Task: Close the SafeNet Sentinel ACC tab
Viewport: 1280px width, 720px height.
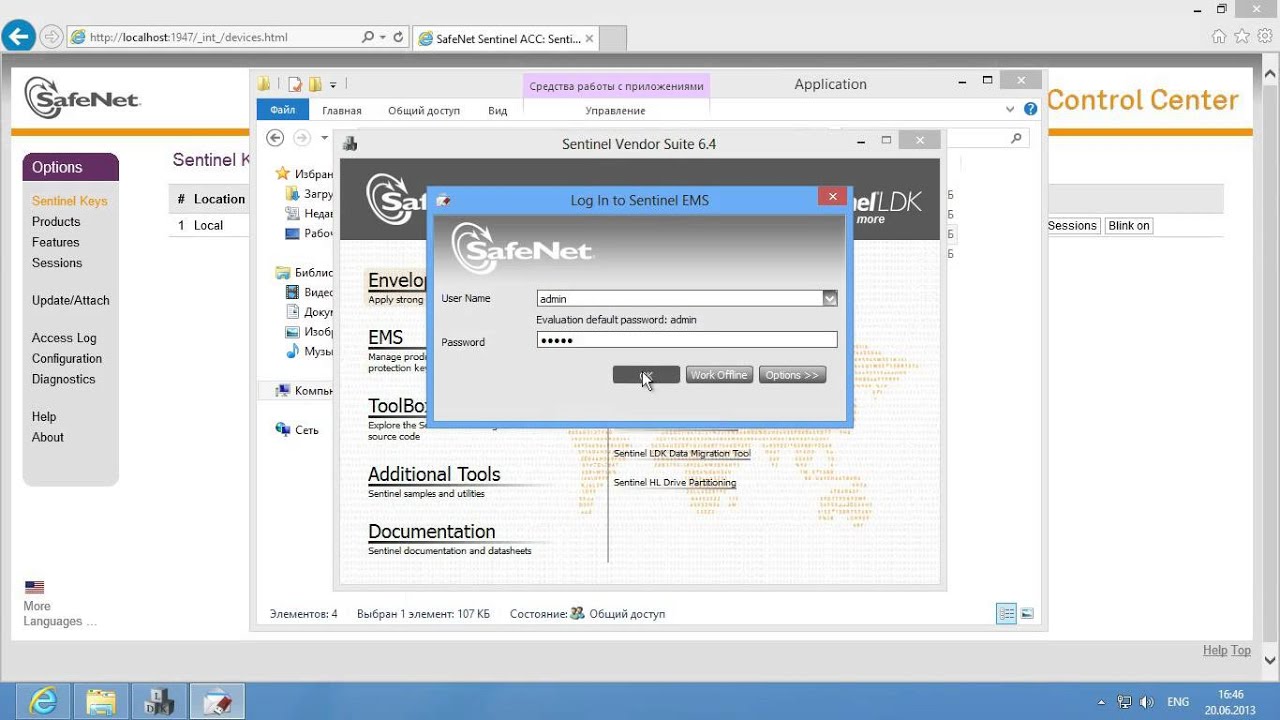Action: tap(589, 39)
